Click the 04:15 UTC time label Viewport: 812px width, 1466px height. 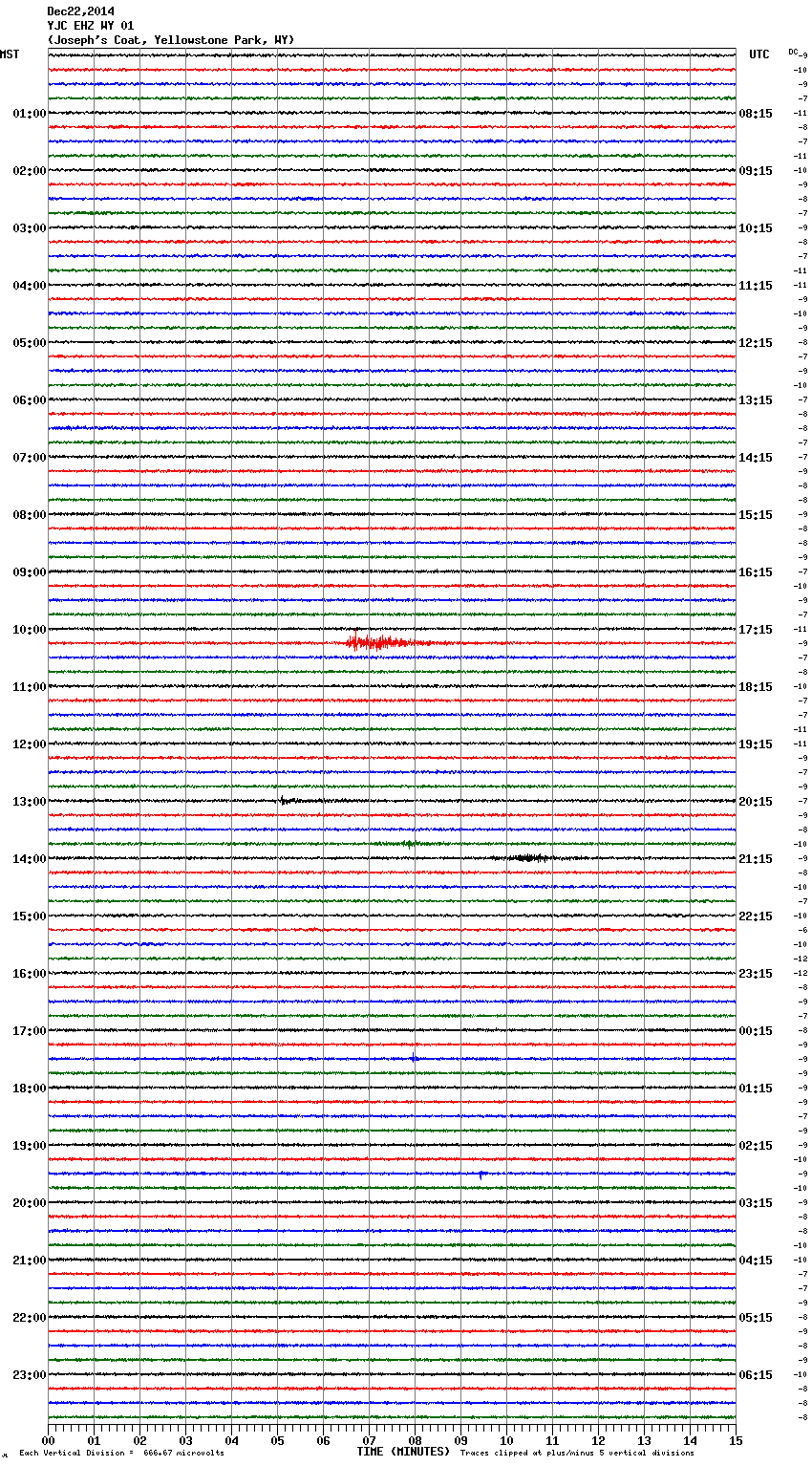(x=756, y=1261)
